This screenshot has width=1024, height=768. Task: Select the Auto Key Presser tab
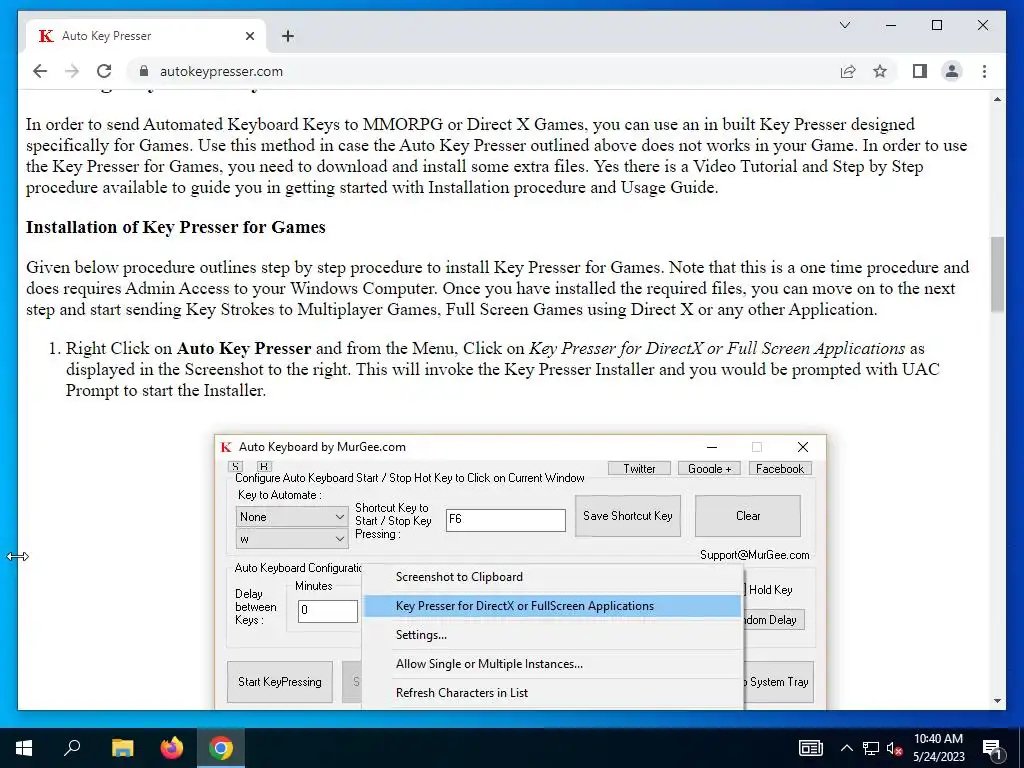tap(145, 36)
